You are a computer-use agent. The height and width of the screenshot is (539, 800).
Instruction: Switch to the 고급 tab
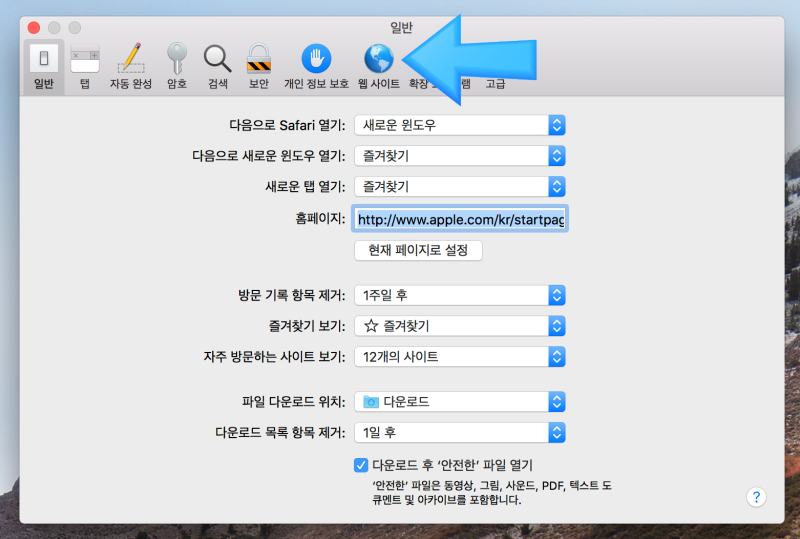click(495, 84)
